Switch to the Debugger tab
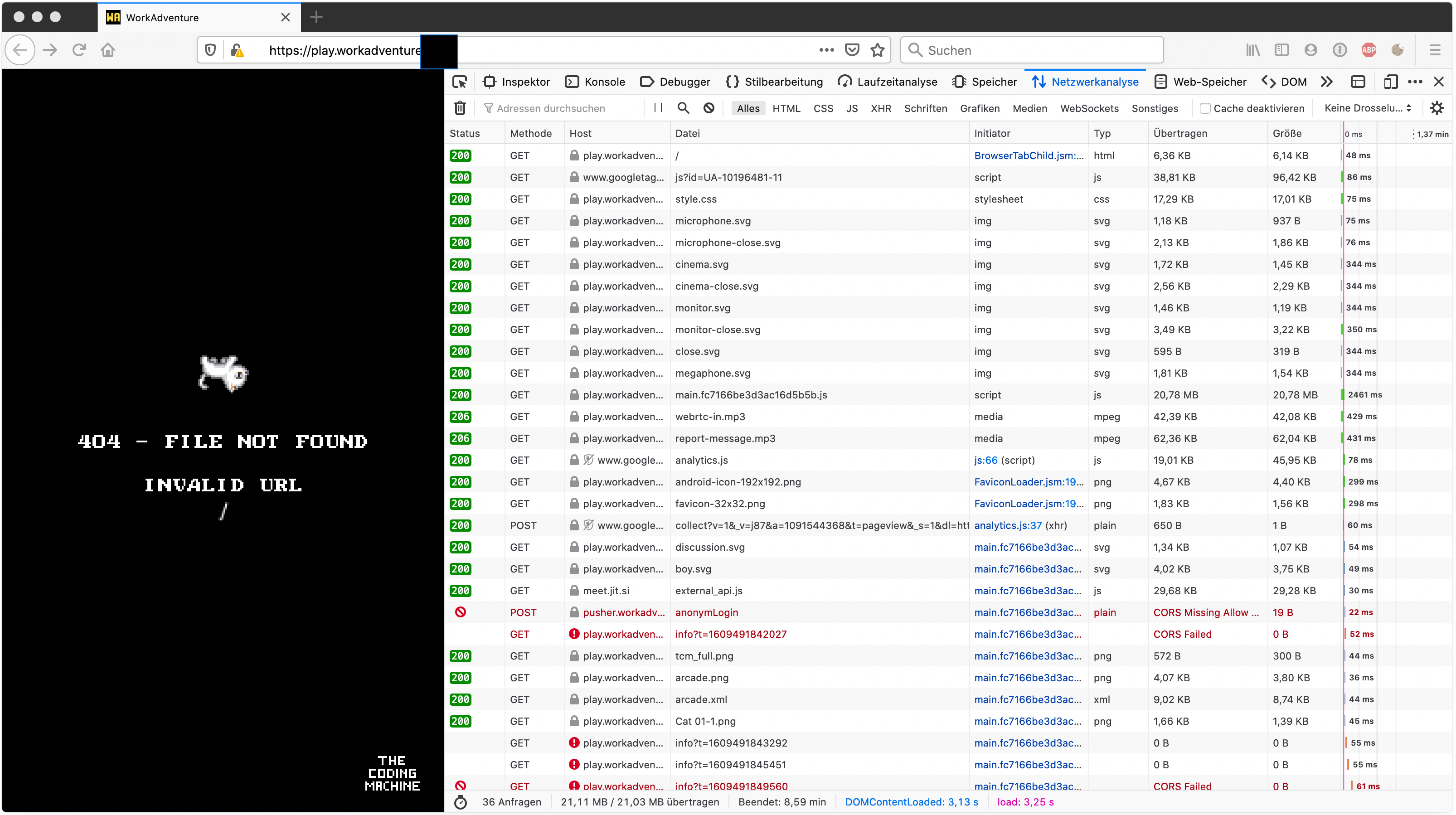Screen dimensions: 1456x815 tap(675, 82)
